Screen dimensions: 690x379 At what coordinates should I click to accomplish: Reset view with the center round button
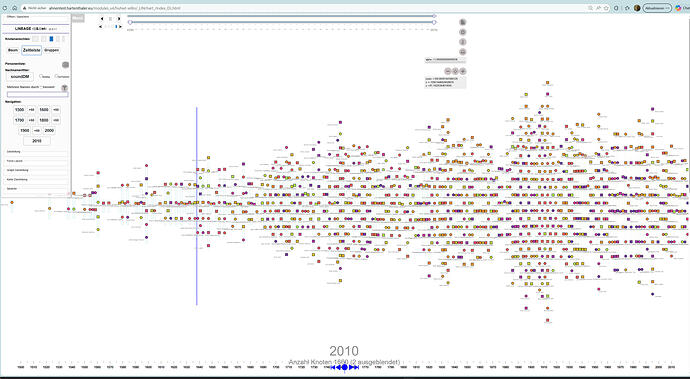[x=455, y=71]
